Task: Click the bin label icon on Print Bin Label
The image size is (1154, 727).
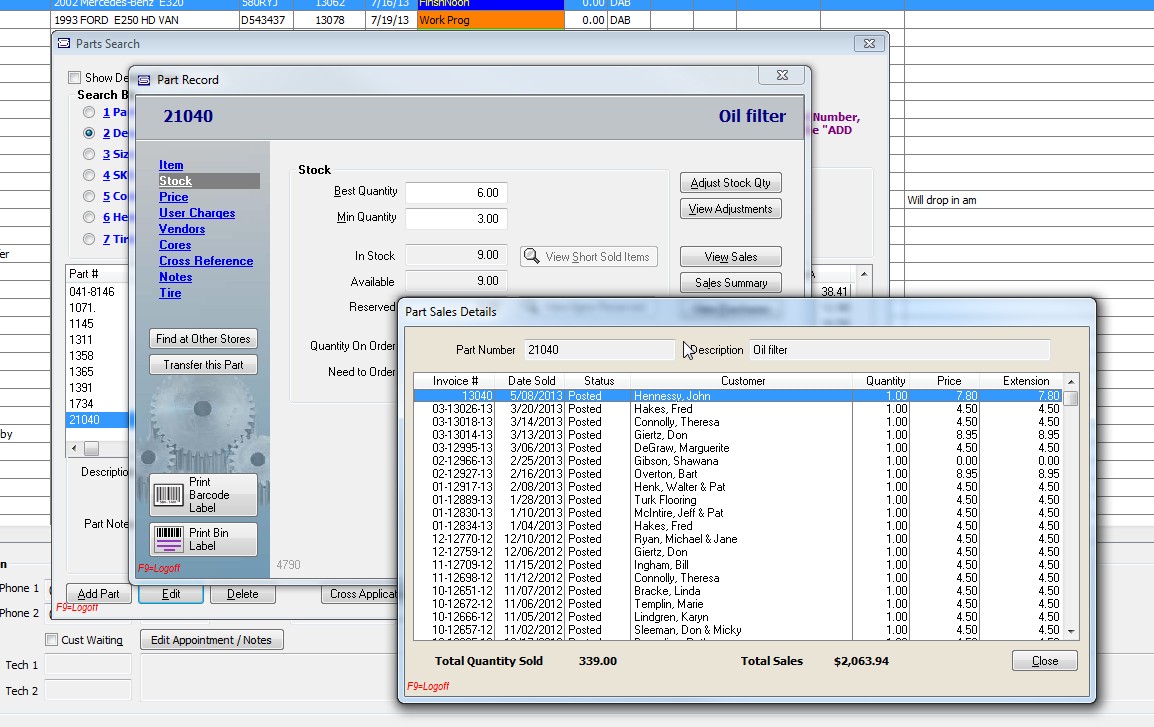Action: click(169, 539)
